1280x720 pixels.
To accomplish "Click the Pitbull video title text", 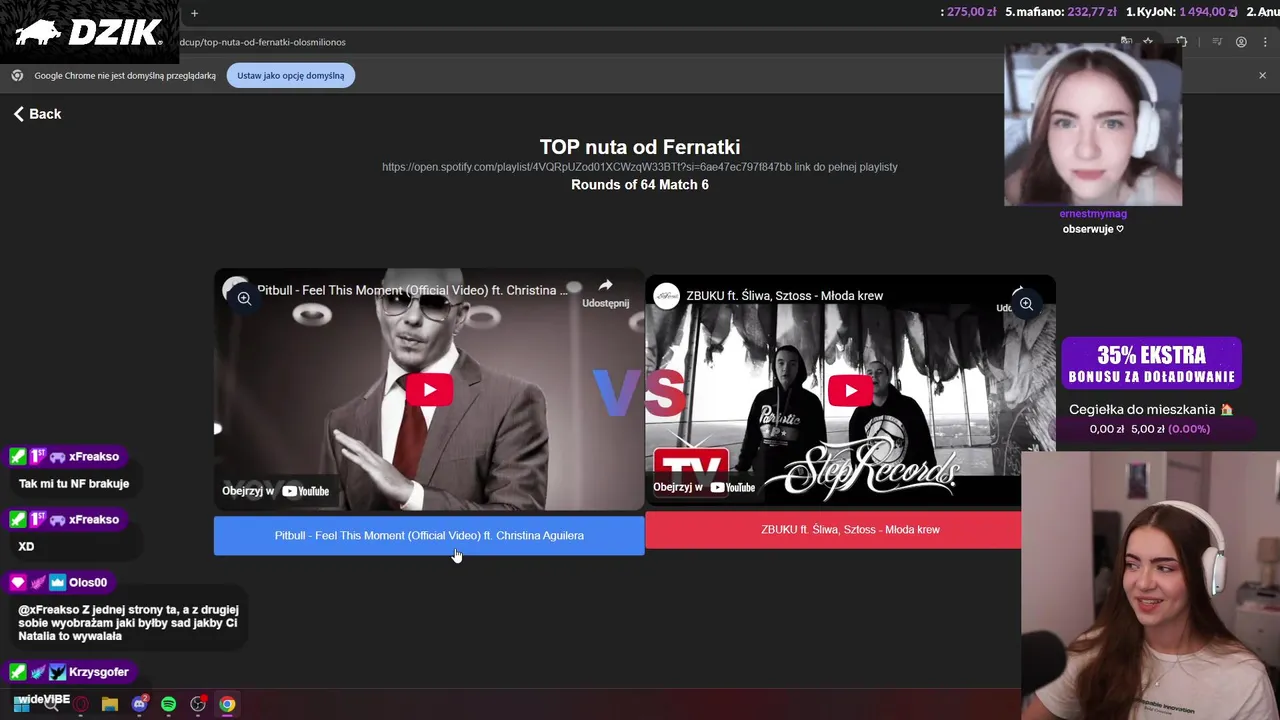I will click(x=412, y=290).
